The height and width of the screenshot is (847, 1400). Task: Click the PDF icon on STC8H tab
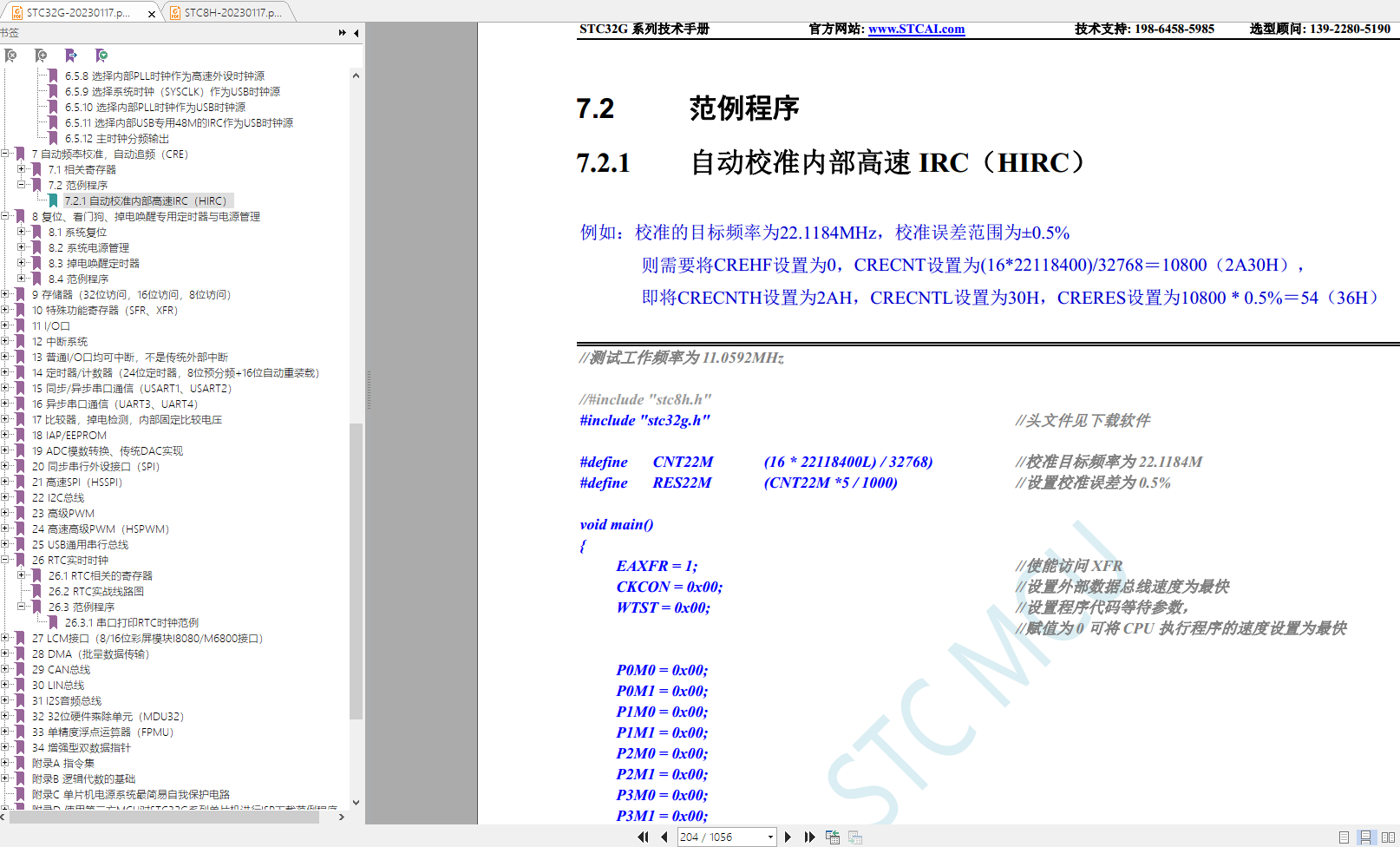pyautogui.click(x=174, y=12)
